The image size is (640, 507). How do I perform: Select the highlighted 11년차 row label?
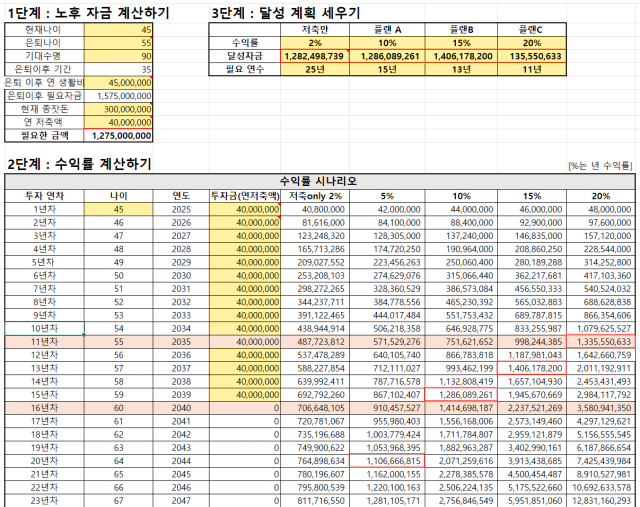pyautogui.click(x=44, y=342)
